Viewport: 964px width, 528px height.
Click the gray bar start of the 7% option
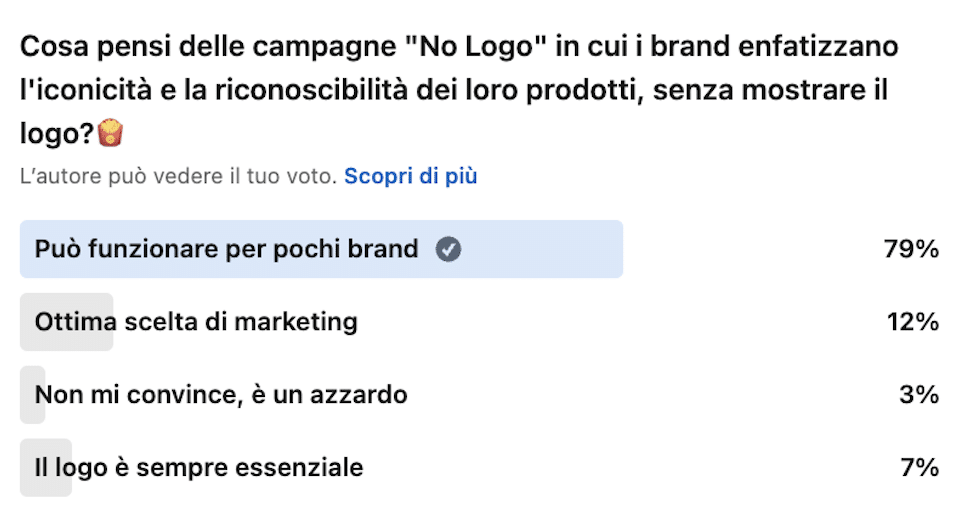coord(28,467)
